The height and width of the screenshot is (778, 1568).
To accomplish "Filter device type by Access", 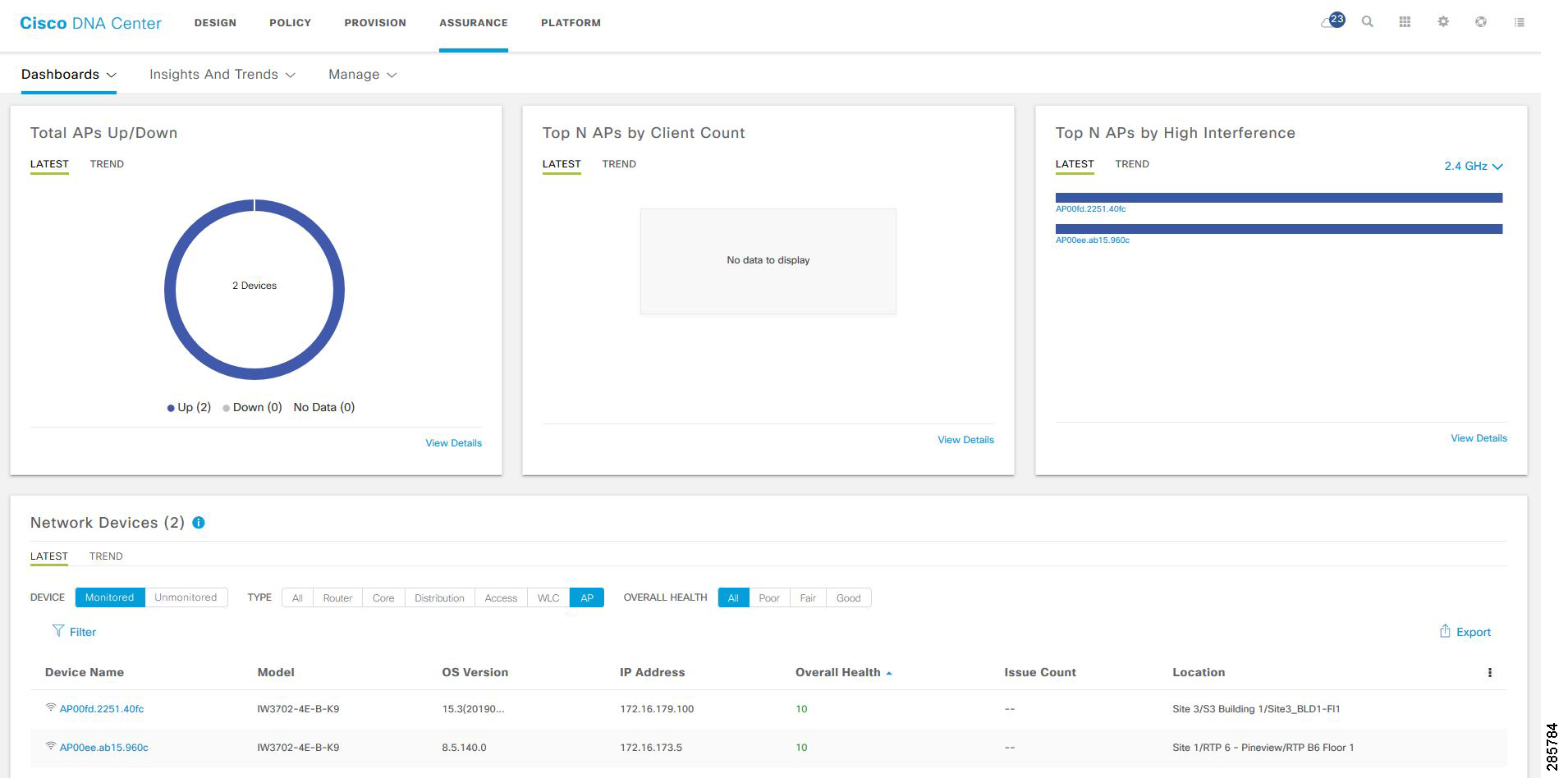I will [x=501, y=597].
